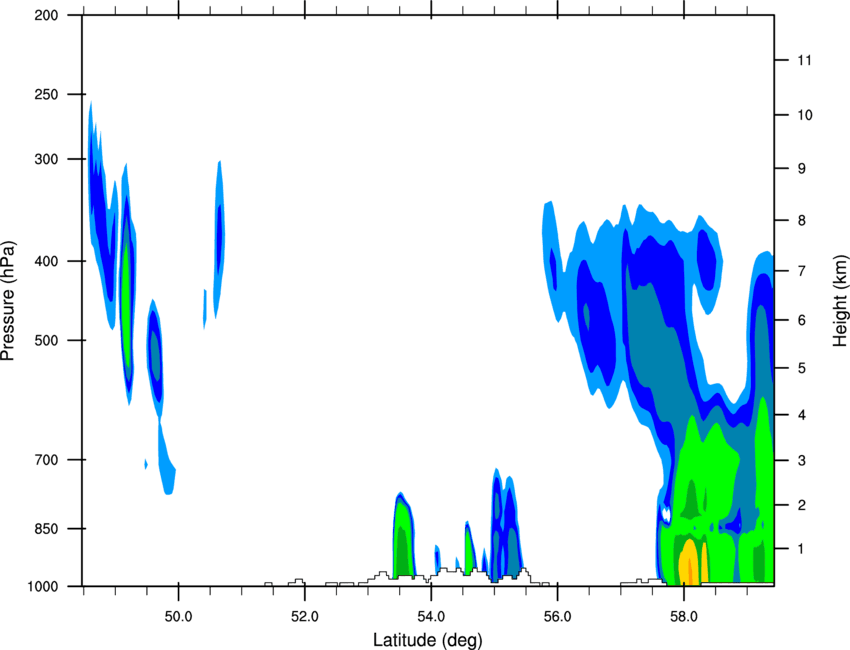Click the 52.0 latitude tick label
The height and width of the screenshot is (650, 850).
pos(305,617)
